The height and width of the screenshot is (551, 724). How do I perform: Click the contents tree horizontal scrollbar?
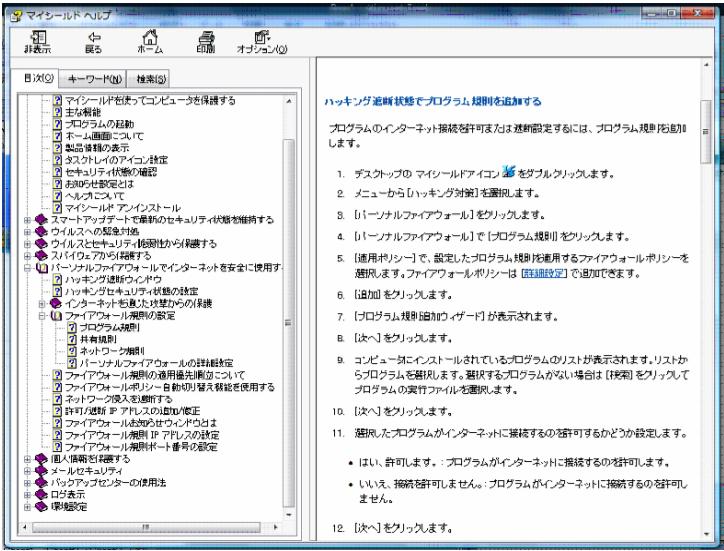150,524
